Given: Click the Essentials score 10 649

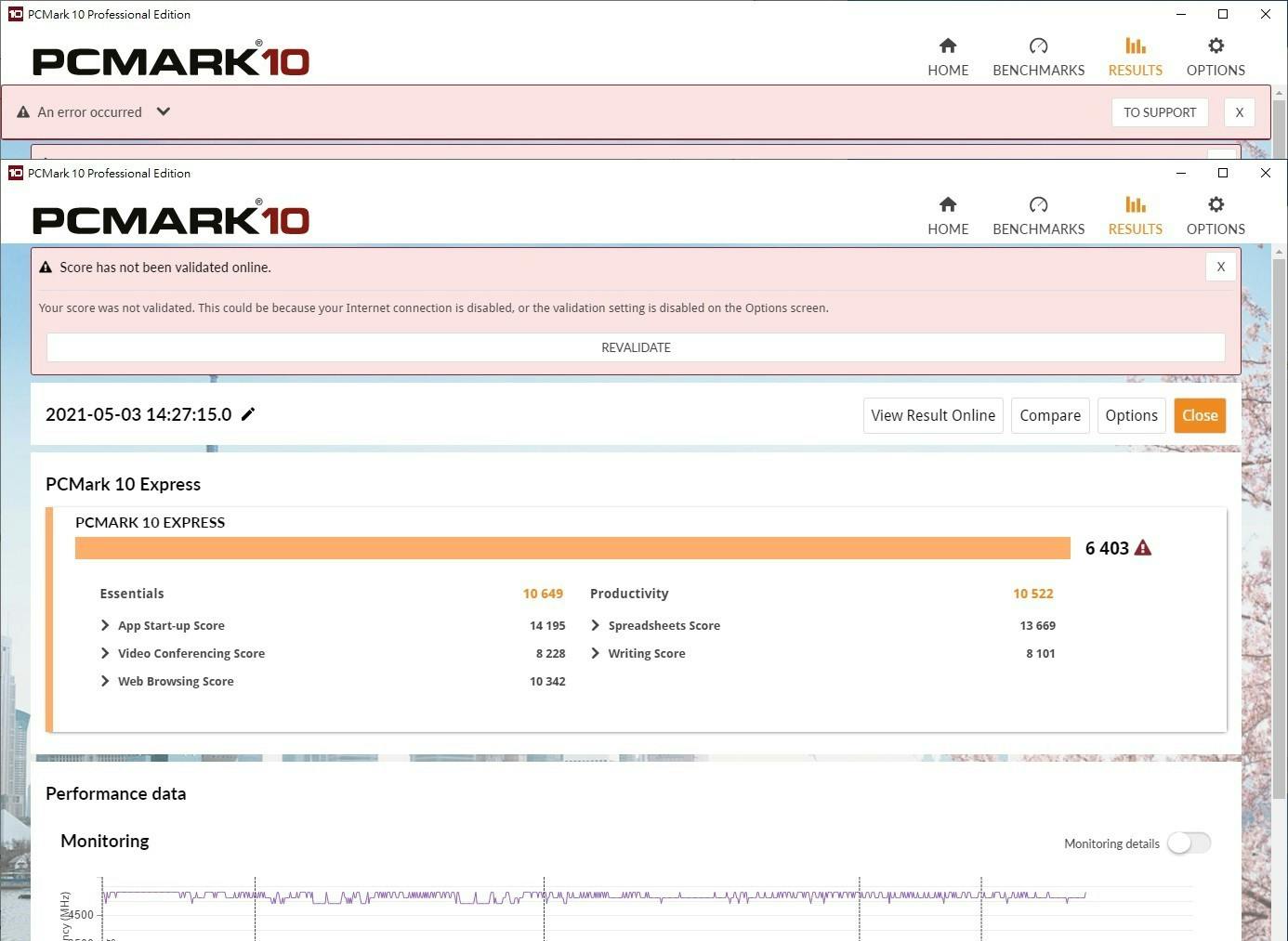Looking at the screenshot, I should pyautogui.click(x=543, y=594).
